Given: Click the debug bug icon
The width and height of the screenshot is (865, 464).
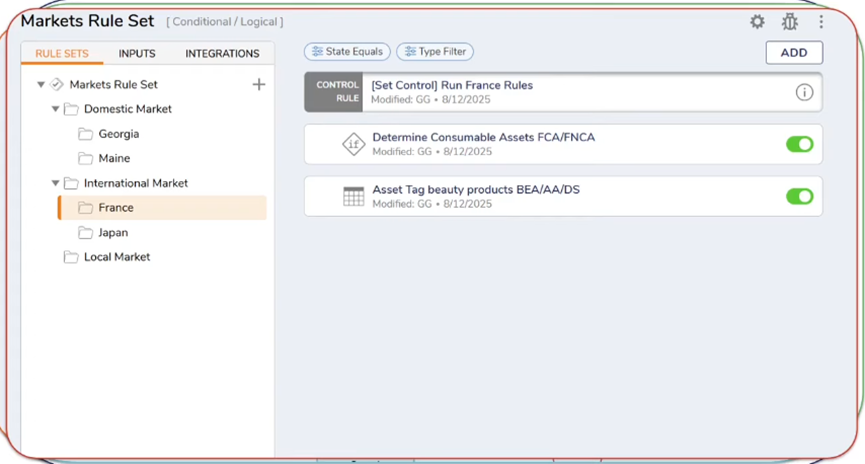Looking at the screenshot, I should coord(789,22).
